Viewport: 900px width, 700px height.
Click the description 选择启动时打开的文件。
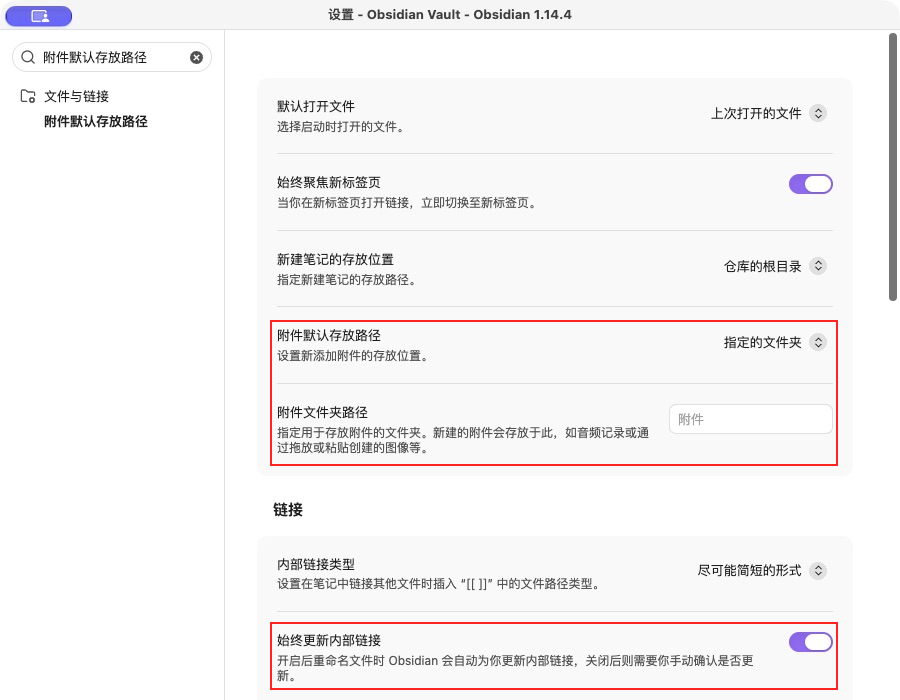343,127
